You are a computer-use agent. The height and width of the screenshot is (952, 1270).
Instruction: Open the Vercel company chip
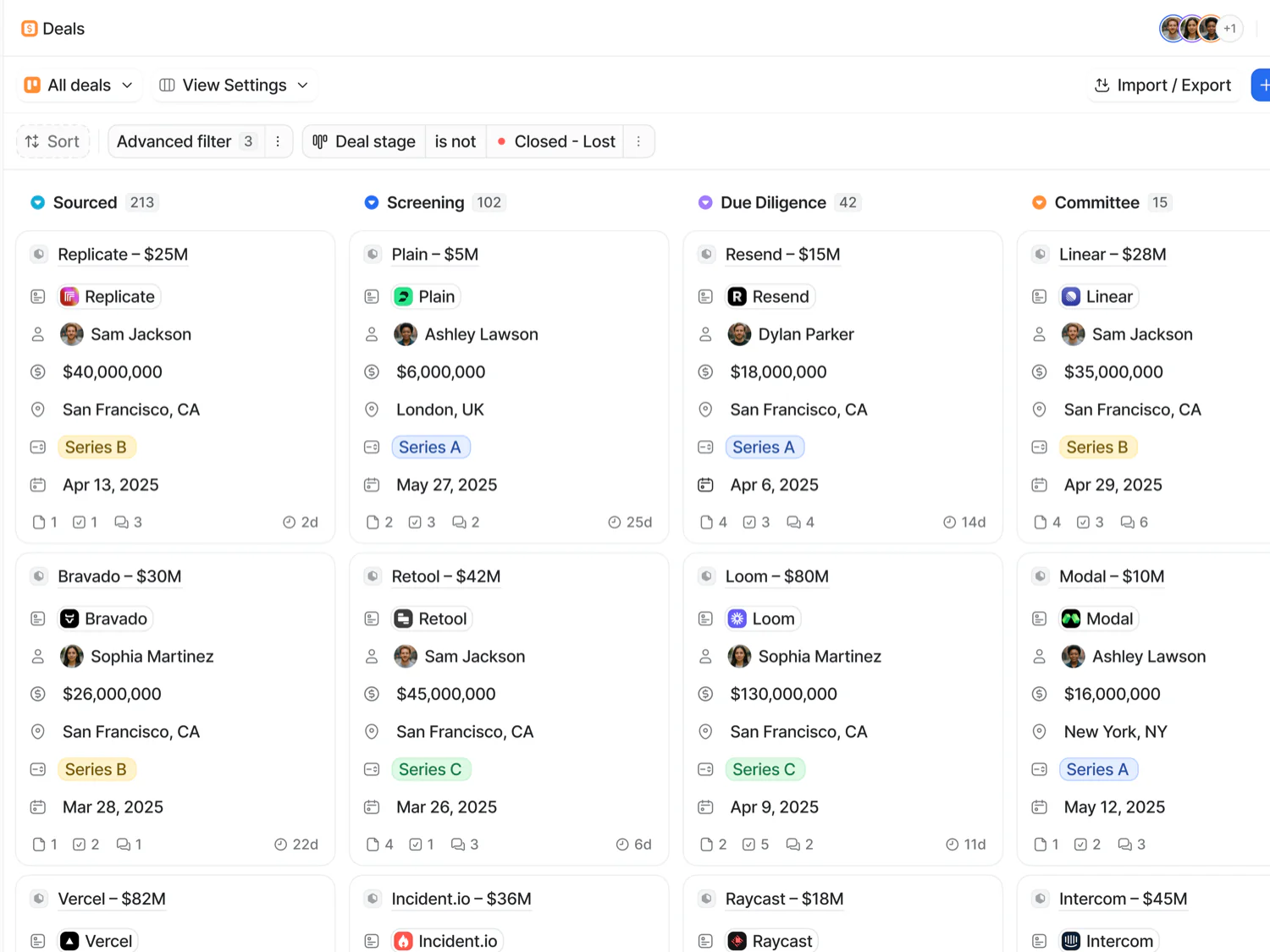[x=97, y=941]
